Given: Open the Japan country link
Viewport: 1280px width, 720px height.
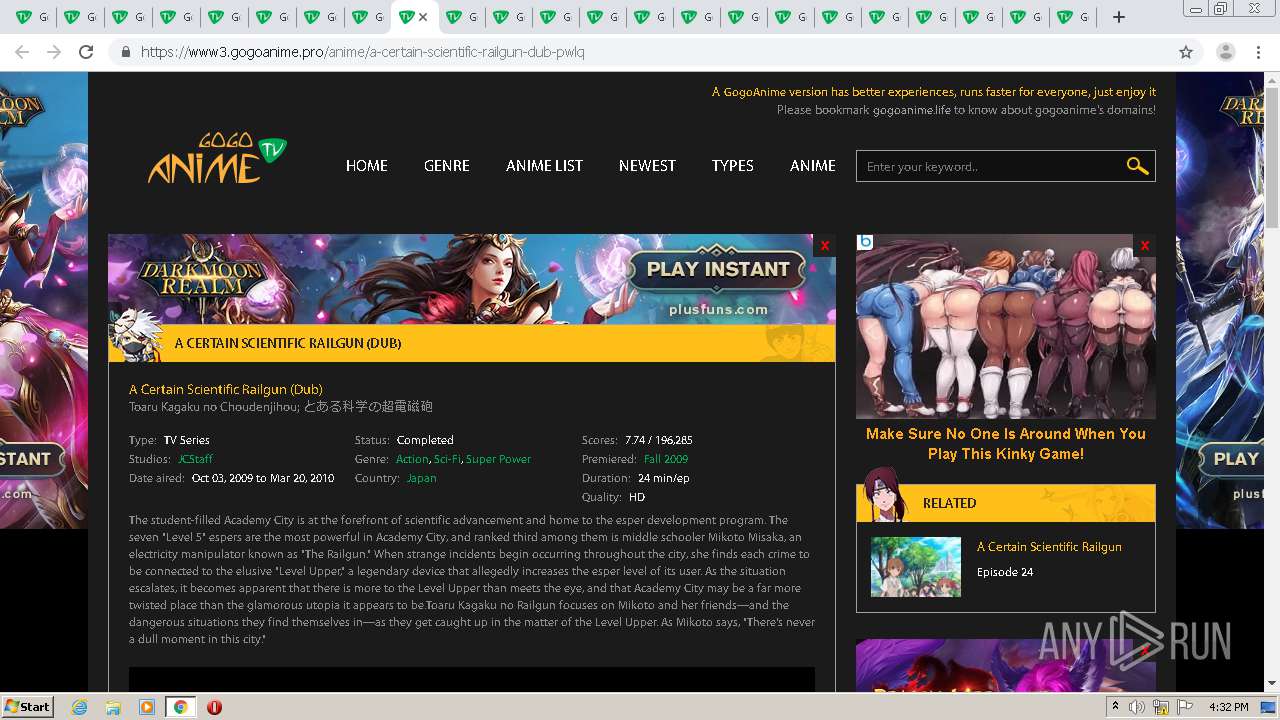Looking at the screenshot, I should click(x=421, y=478).
